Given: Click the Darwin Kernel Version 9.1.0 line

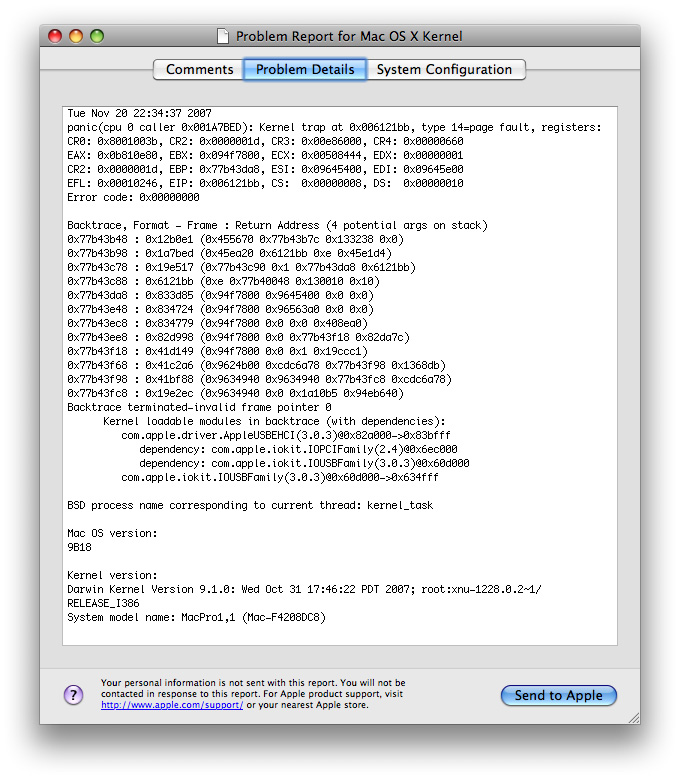Looking at the screenshot, I should [x=304, y=589].
